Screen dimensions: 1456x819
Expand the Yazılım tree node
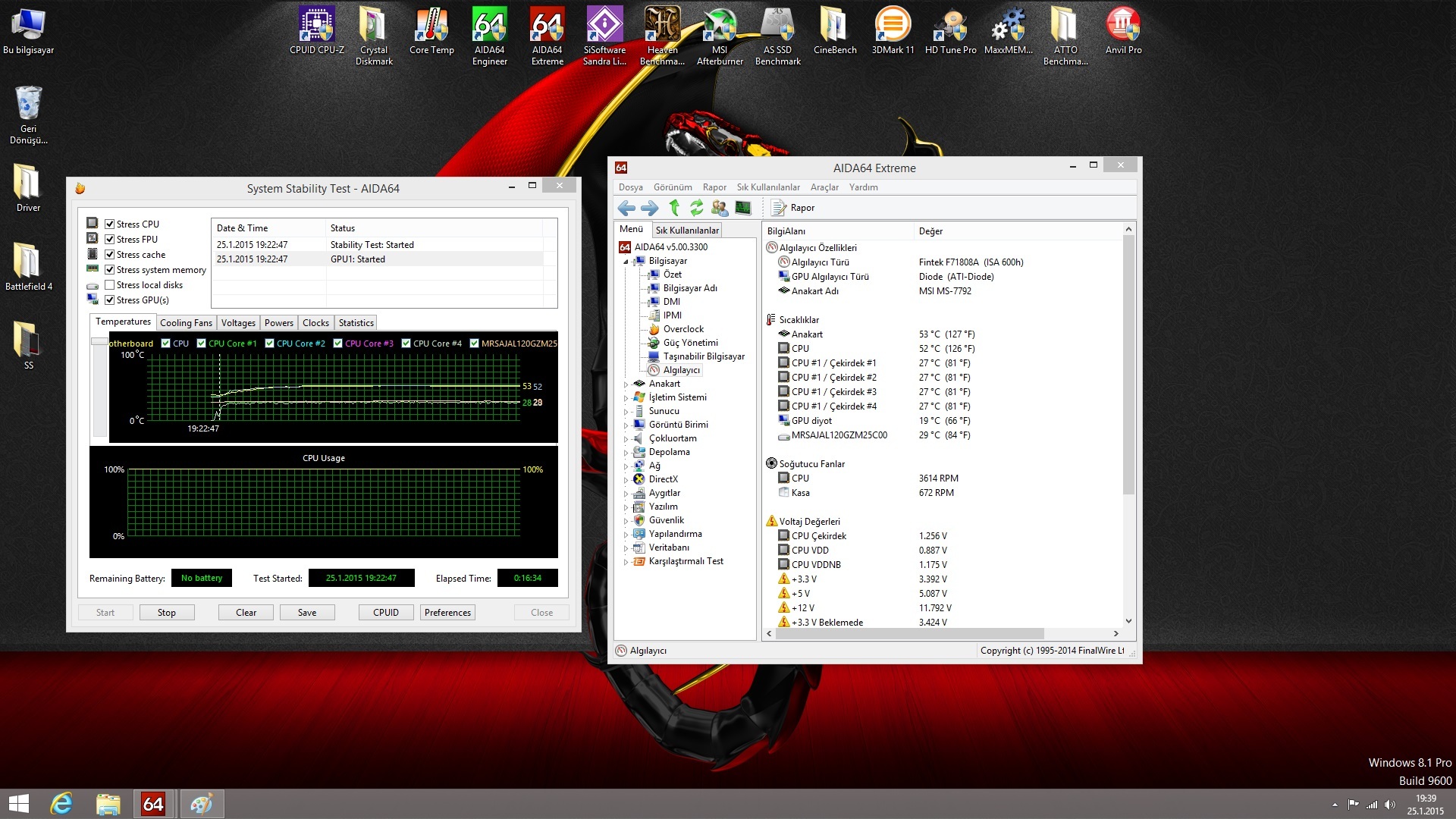point(626,507)
